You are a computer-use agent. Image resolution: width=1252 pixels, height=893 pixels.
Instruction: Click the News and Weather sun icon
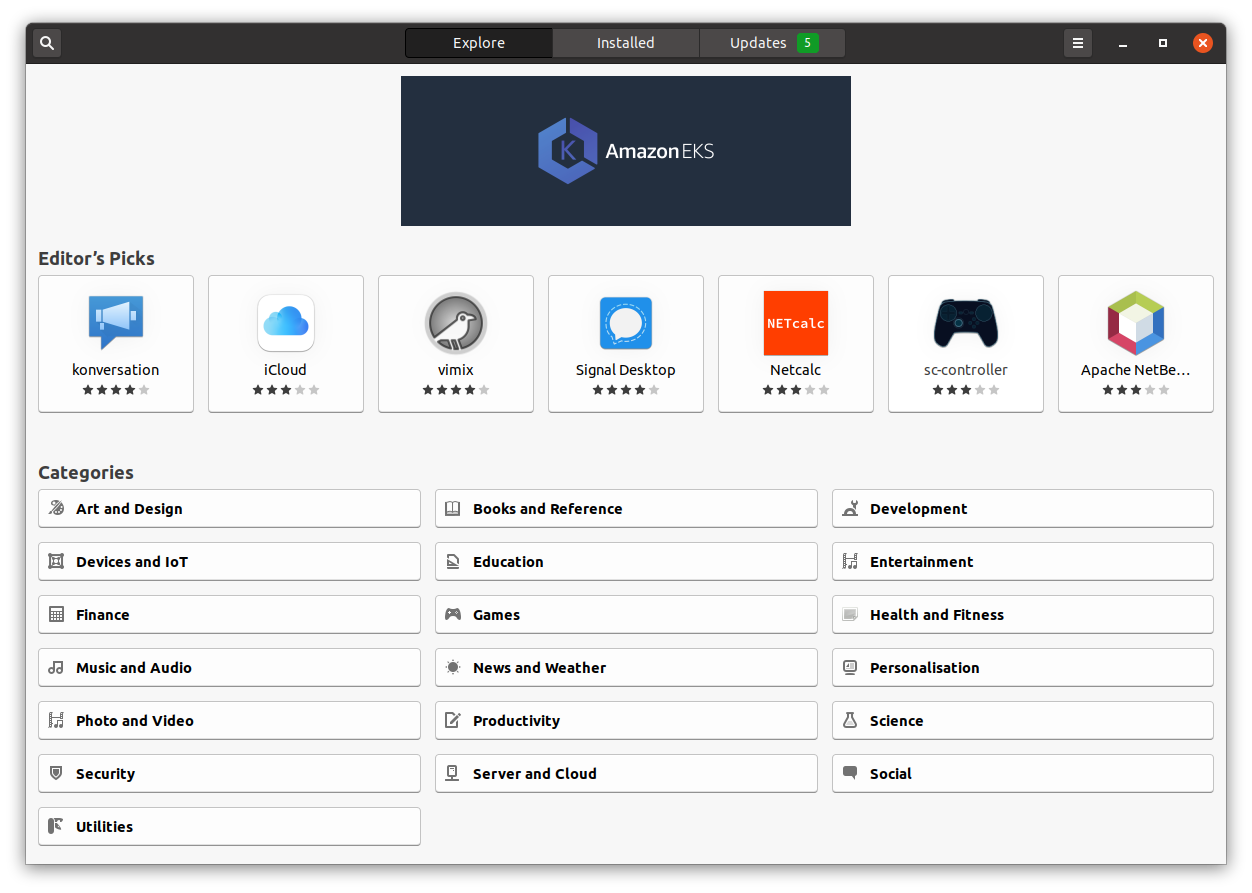453,667
